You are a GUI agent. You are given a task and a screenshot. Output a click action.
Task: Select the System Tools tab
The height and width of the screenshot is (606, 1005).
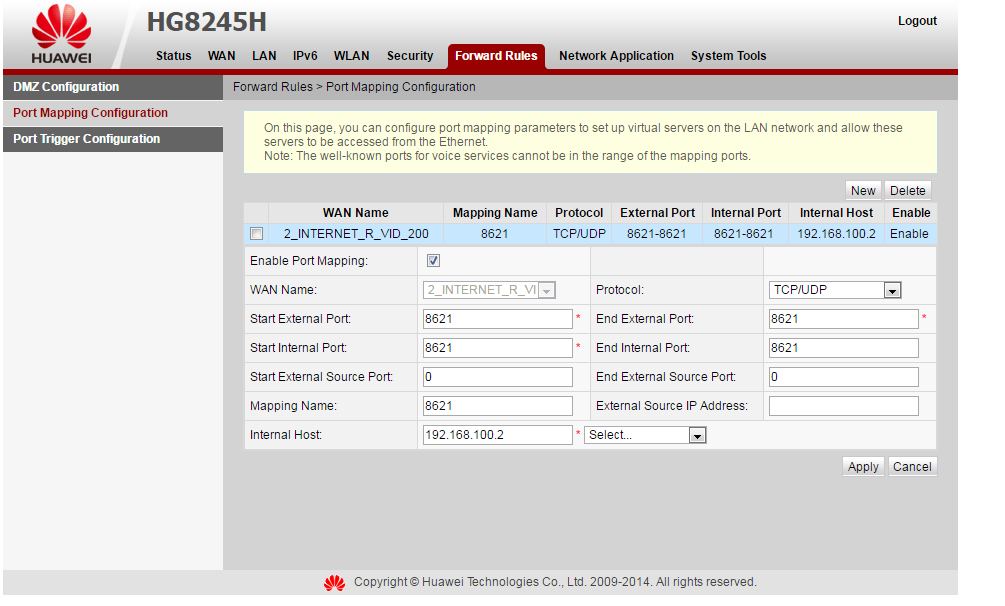pyautogui.click(x=728, y=56)
